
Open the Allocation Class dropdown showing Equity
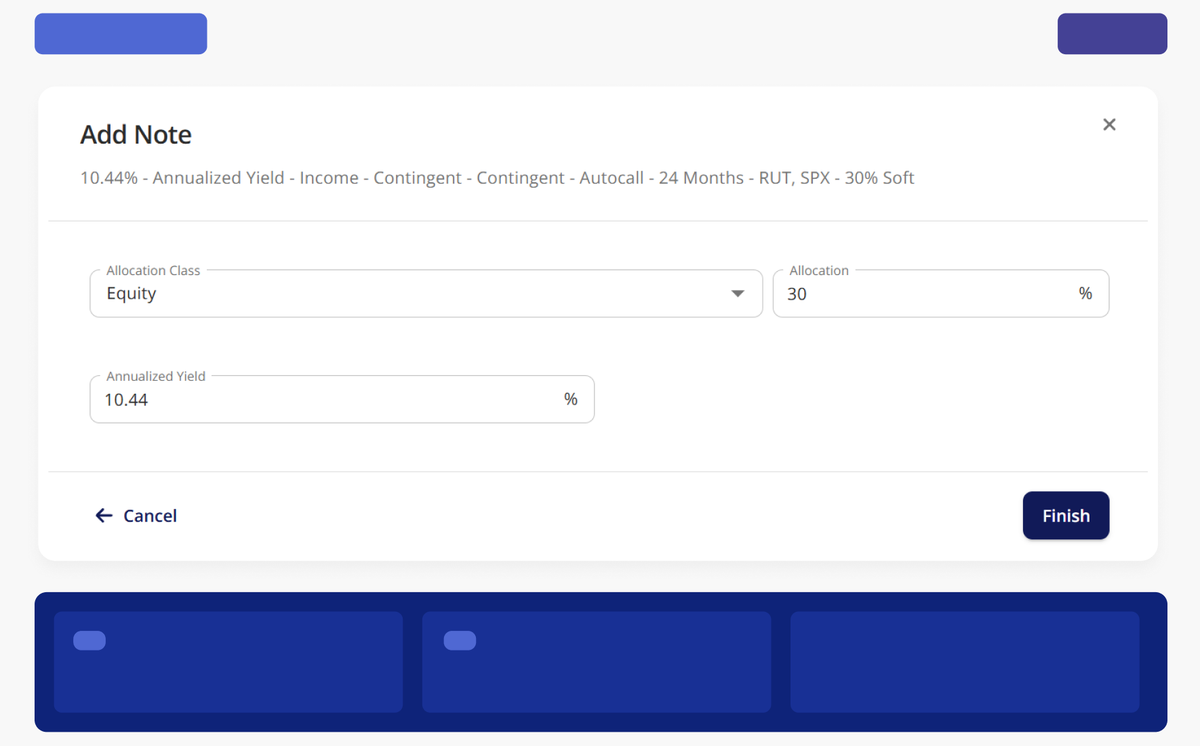(426, 294)
